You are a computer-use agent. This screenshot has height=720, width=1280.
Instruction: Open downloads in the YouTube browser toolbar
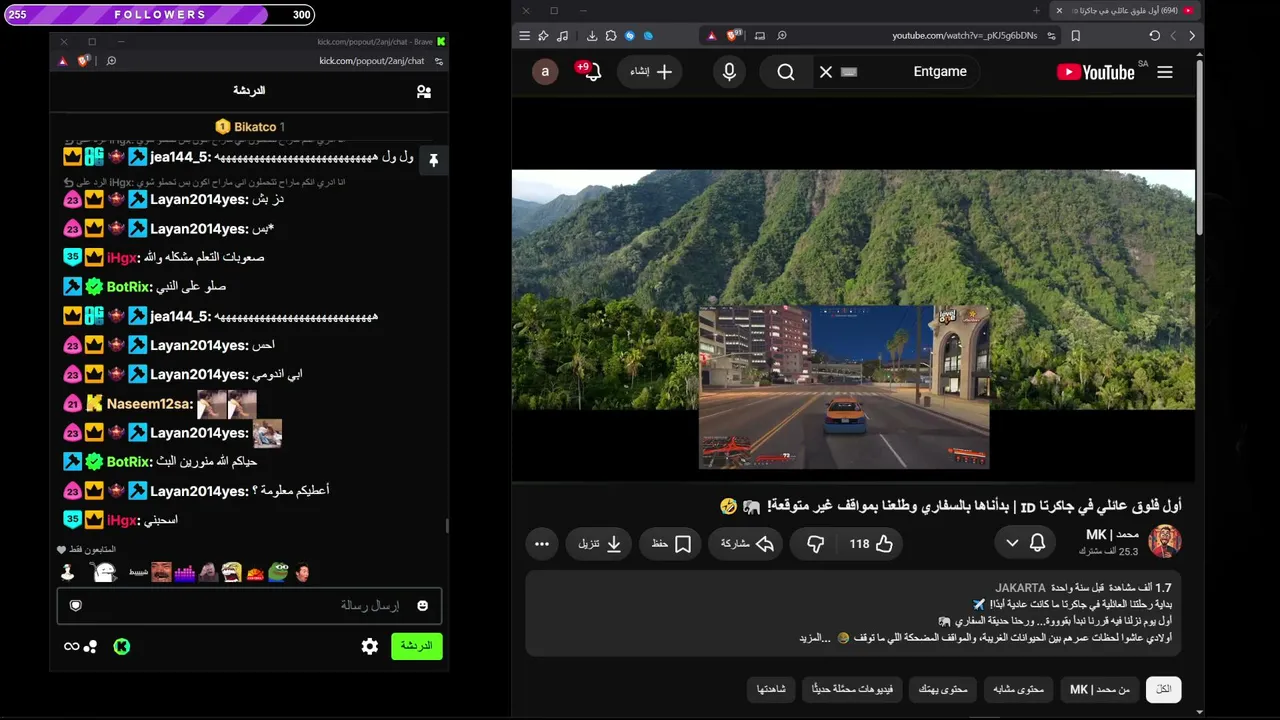pyautogui.click(x=592, y=36)
